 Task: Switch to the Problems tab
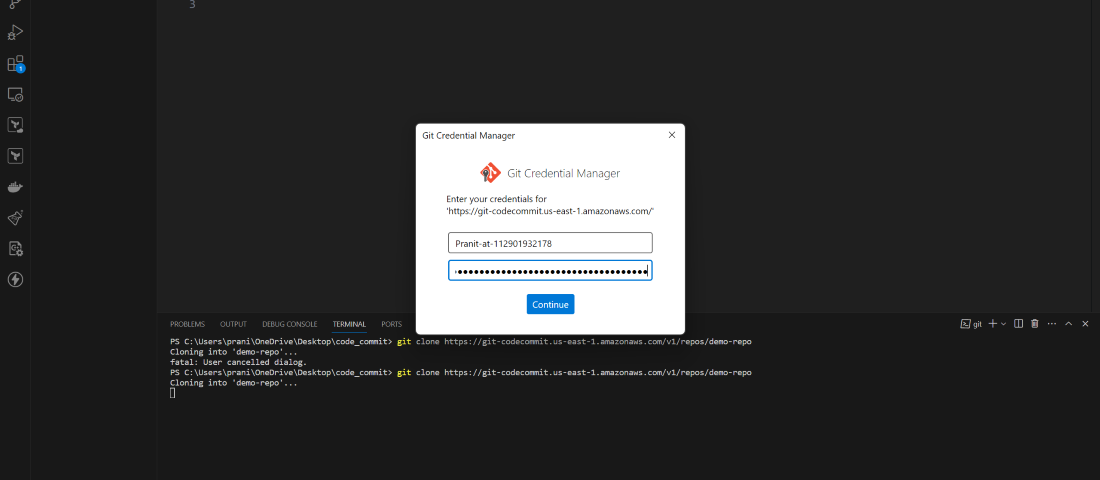pyautogui.click(x=187, y=324)
